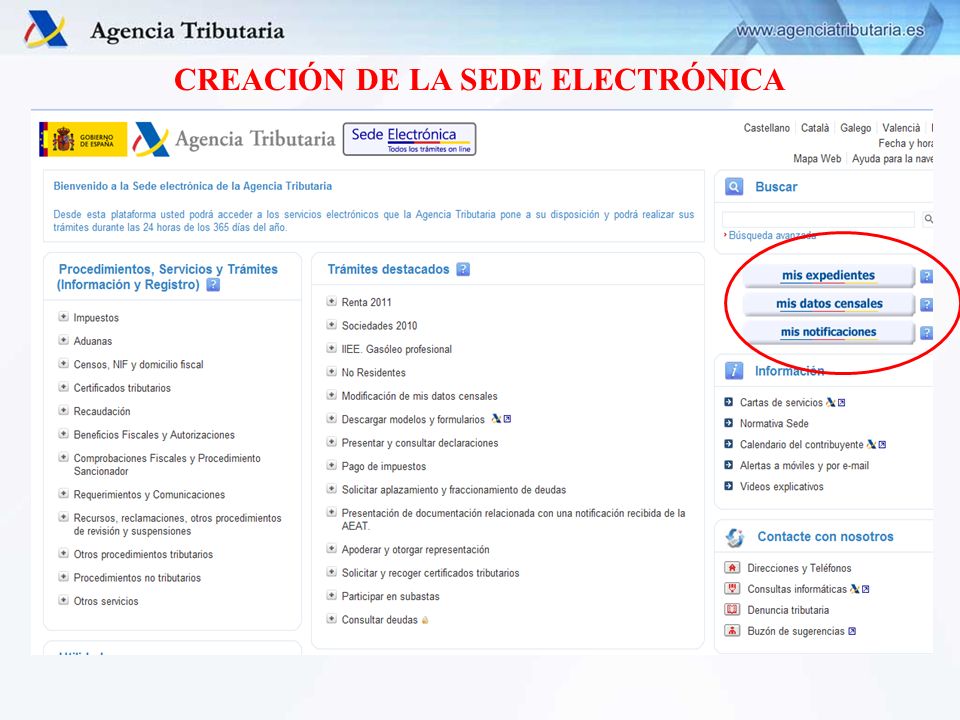Open help icon beside mis expedientes

coord(927,276)
